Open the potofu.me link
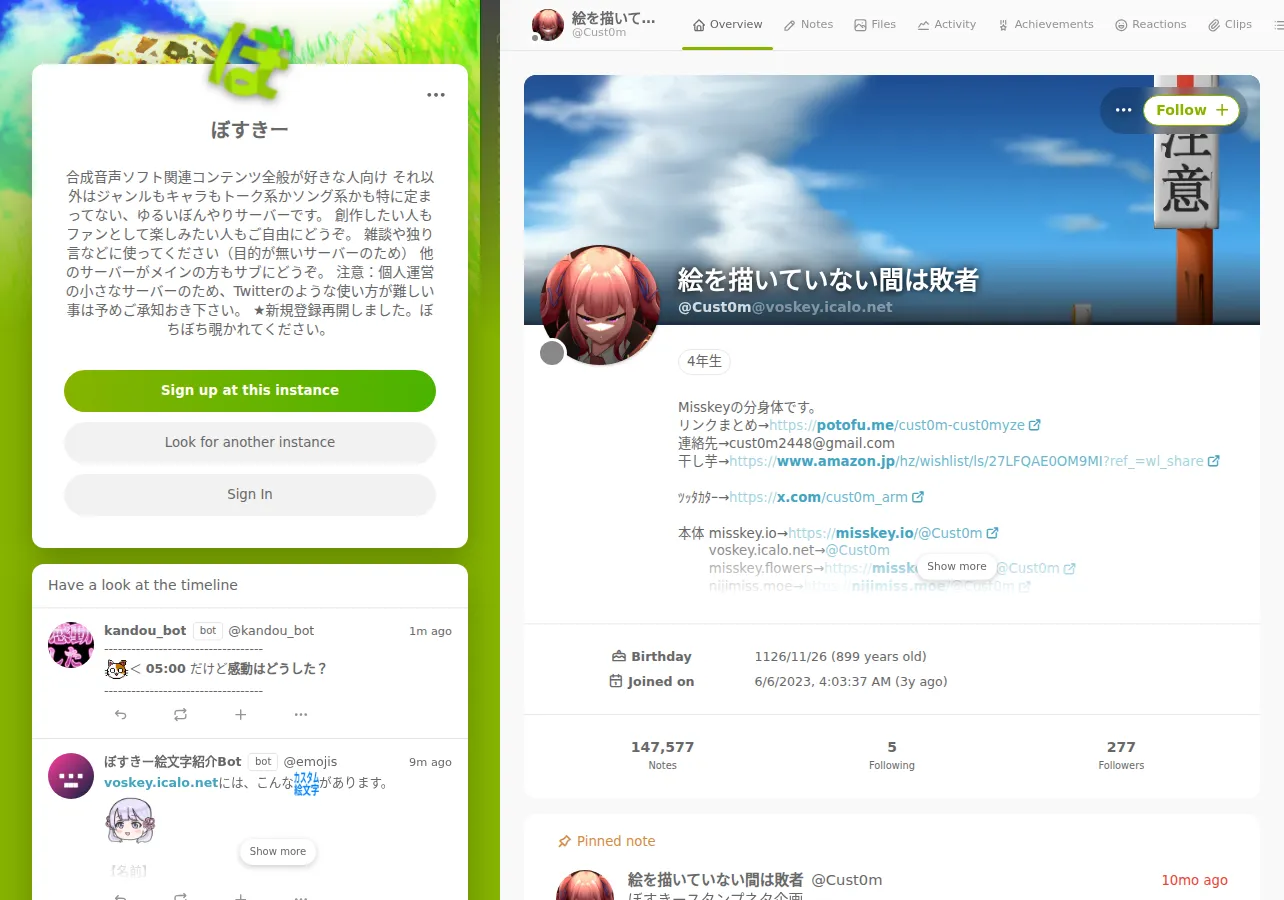Image resolution: width=1284 pixels, height=900 pixels. pos(905,425)
